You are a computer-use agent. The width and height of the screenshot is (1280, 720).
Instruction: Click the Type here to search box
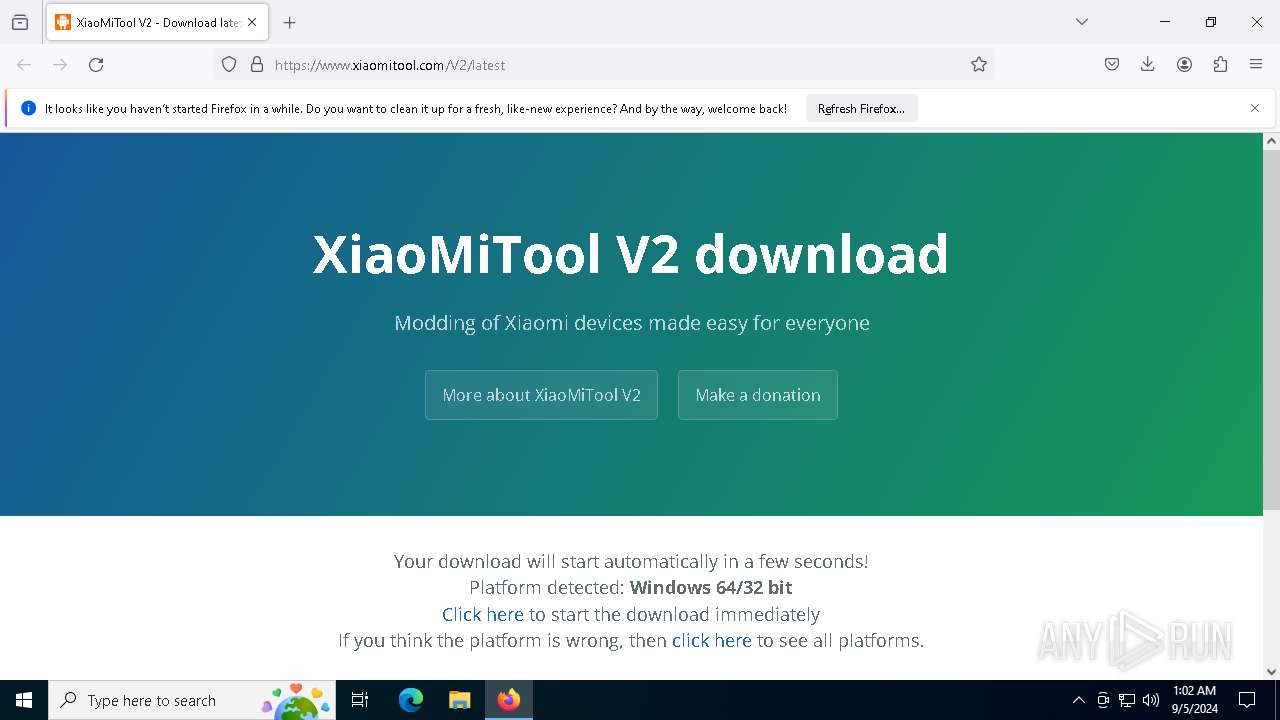coord(192,700)
